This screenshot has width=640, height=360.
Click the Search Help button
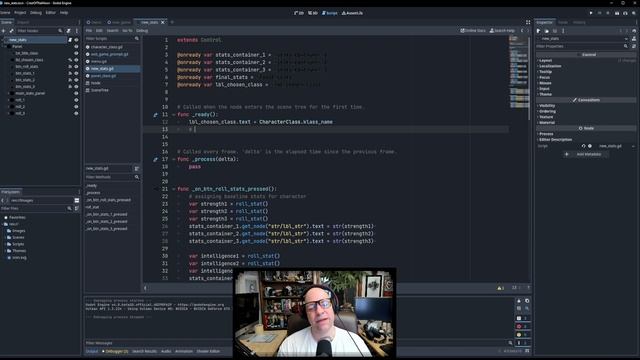(x=502, y=31)
